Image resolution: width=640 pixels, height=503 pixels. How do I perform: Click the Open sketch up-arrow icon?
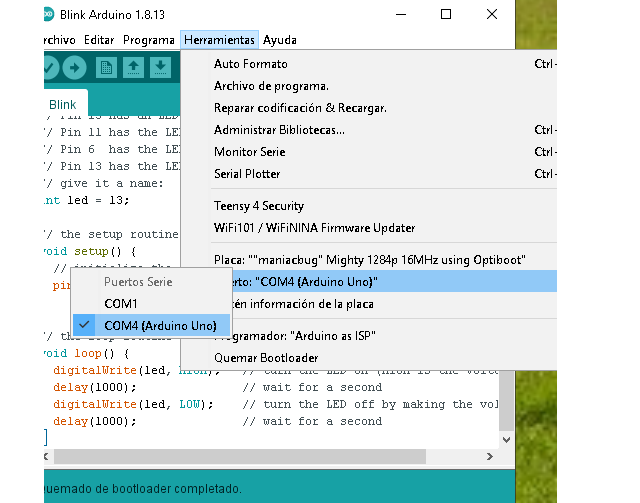coord(133,67)
